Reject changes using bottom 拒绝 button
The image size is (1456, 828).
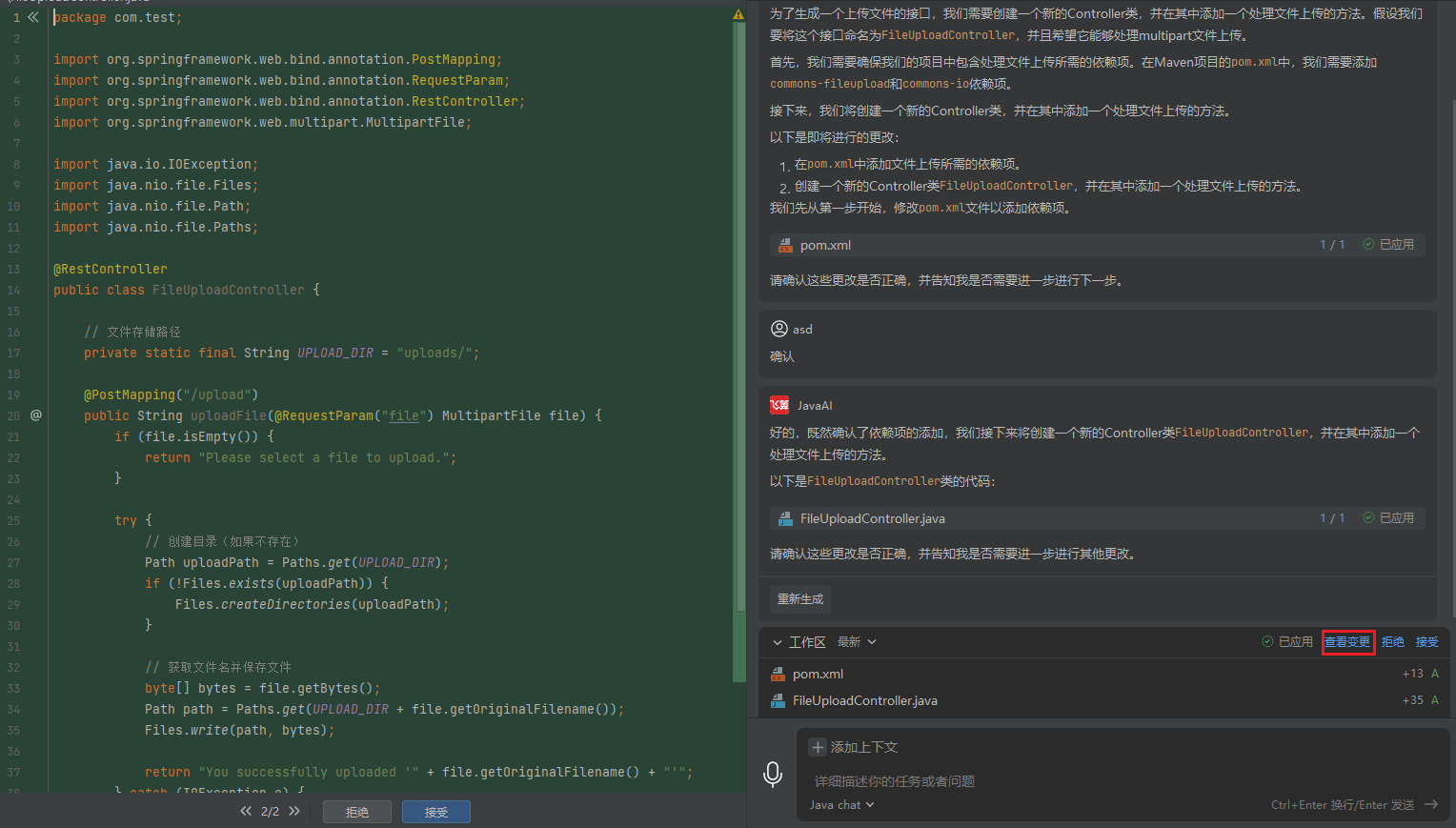coord(357,812)
